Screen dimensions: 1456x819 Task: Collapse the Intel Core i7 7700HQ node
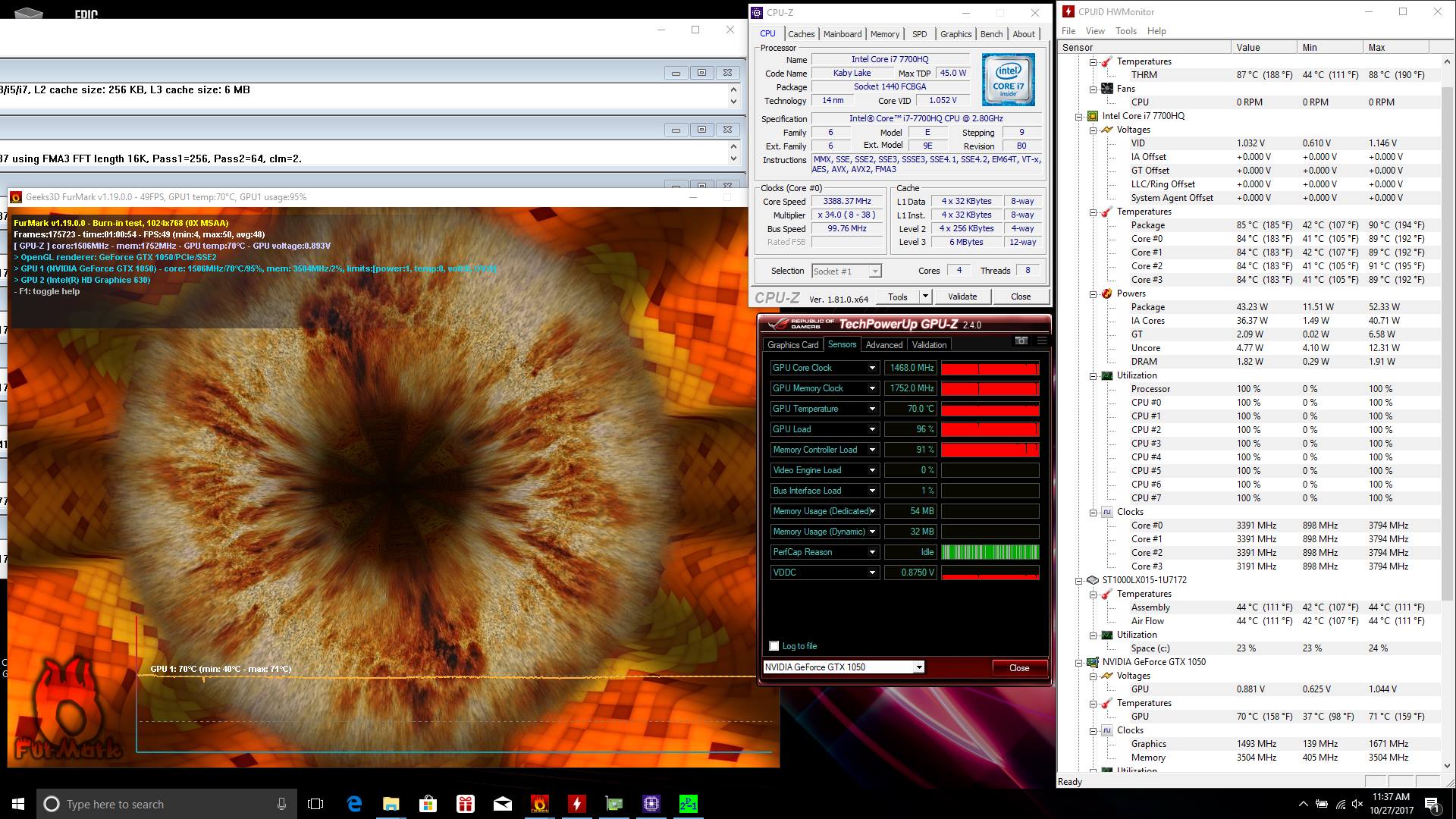[1079, 116]
